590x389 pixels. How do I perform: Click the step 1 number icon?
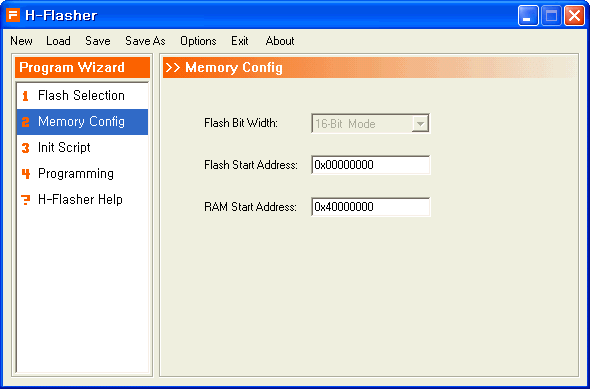click(25, 96)
